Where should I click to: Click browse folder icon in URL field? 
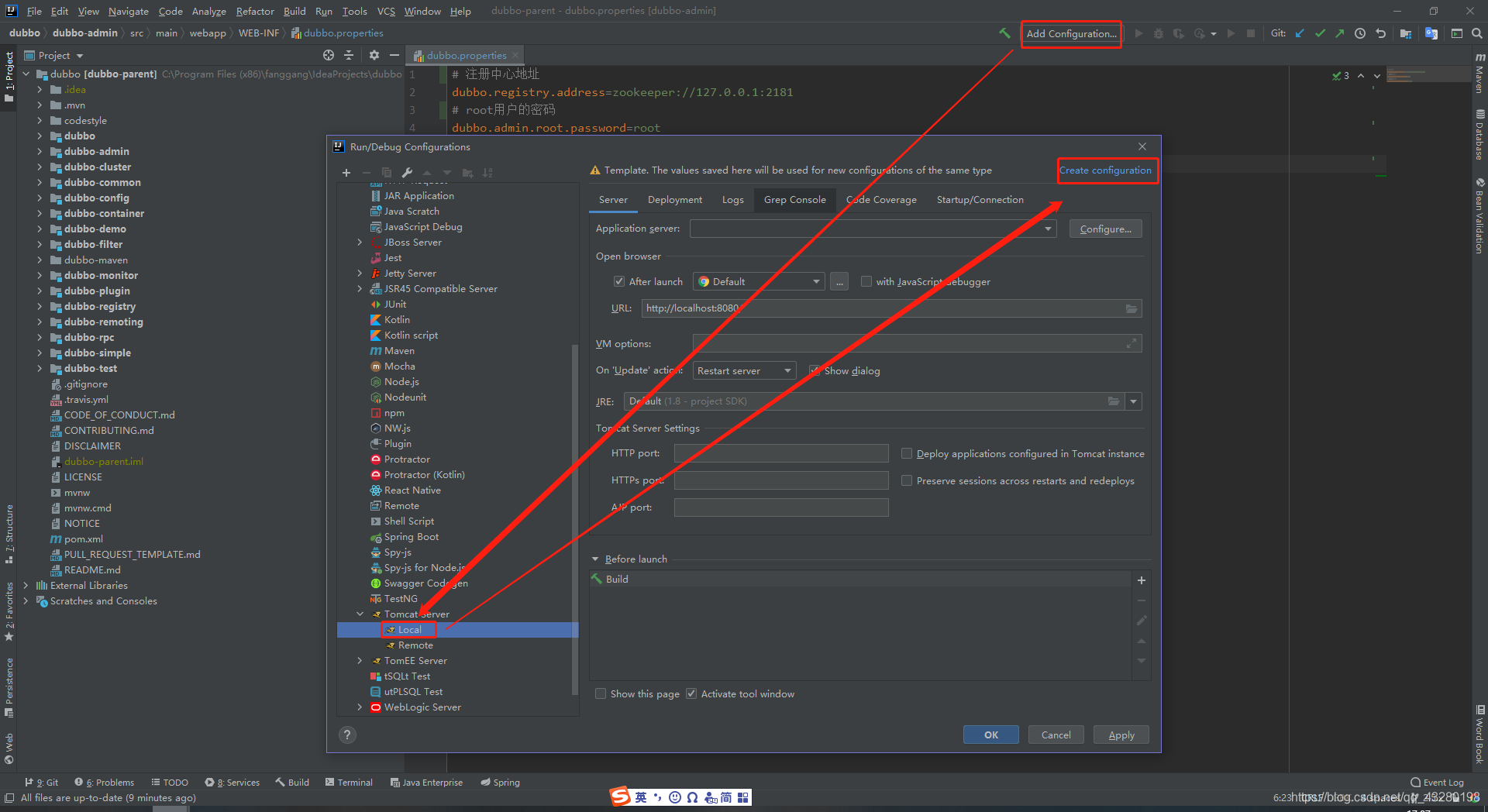[x=1131, y=308]
